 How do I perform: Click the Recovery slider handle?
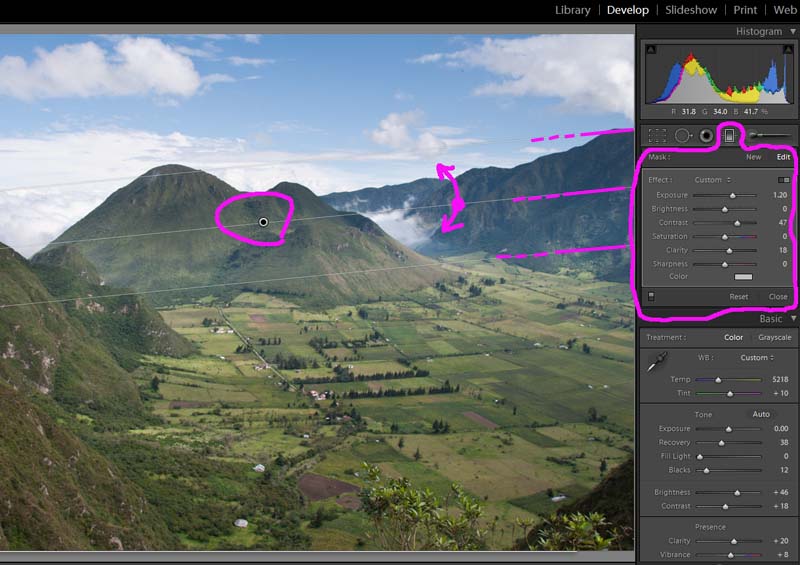click(721, 443)
